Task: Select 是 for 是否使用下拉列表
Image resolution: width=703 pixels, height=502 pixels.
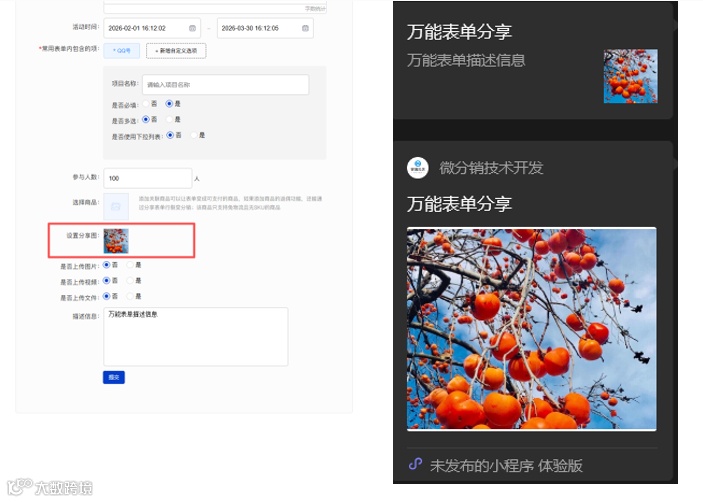Action: click(x=194, y=135)
